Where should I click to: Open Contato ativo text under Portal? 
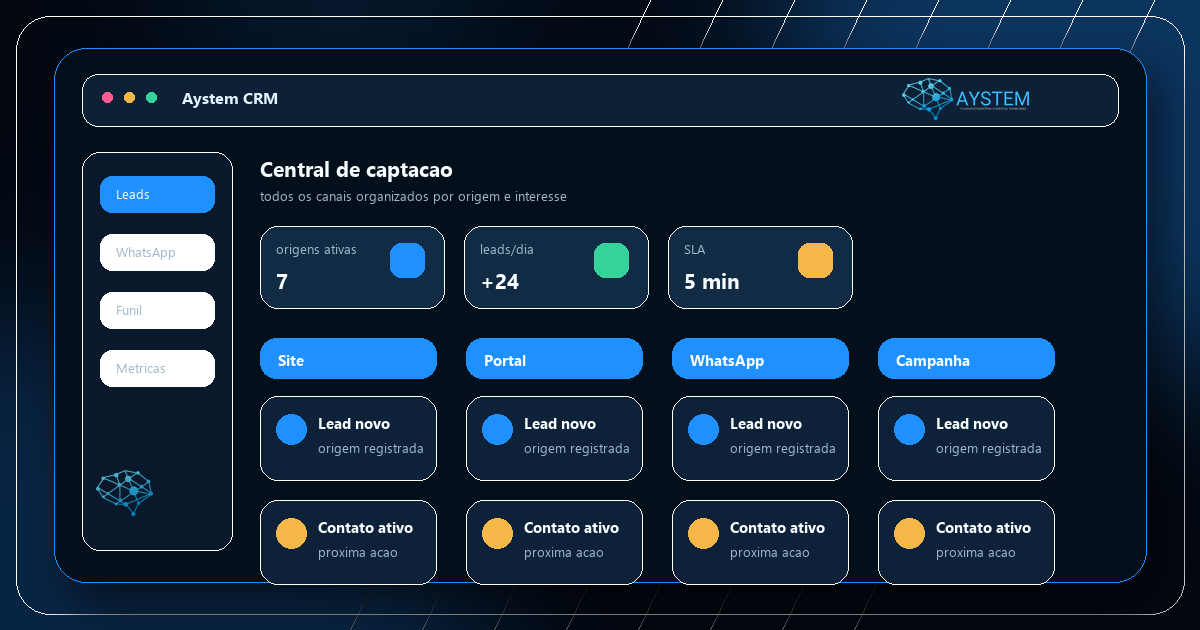point(571,528)
